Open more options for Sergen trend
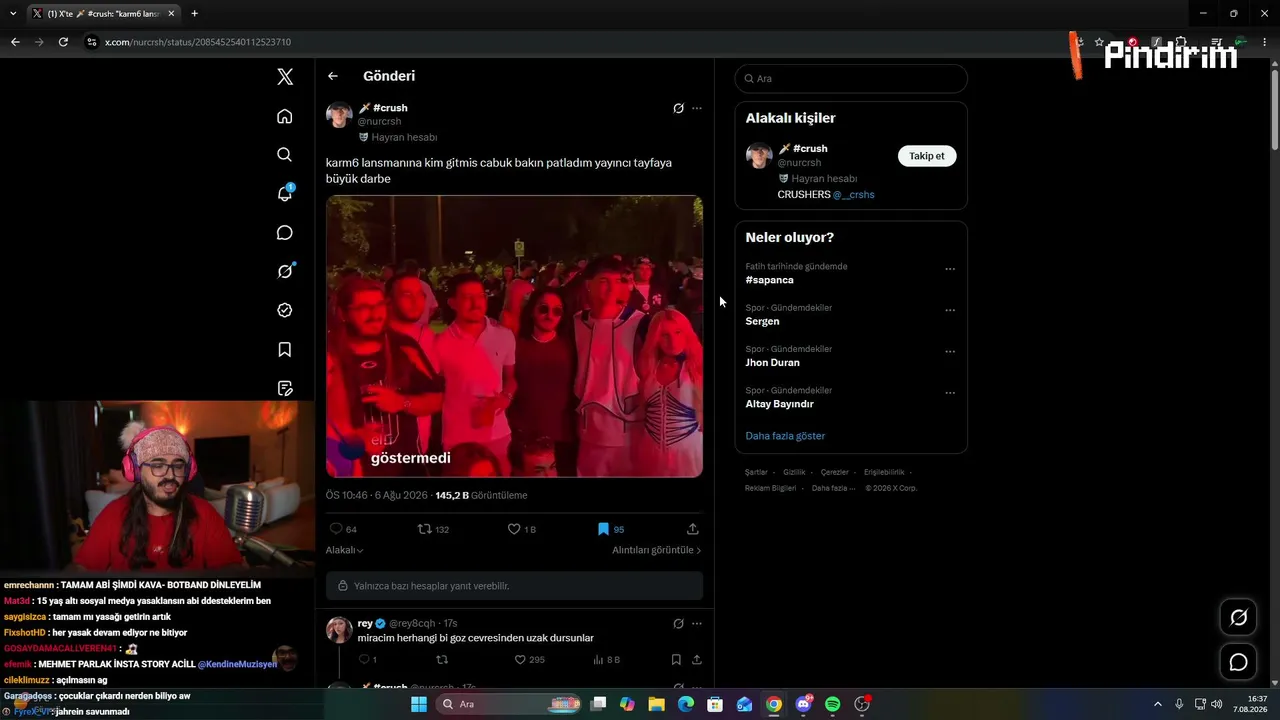This screenshot has width=1280, height=720. (950, 310)
